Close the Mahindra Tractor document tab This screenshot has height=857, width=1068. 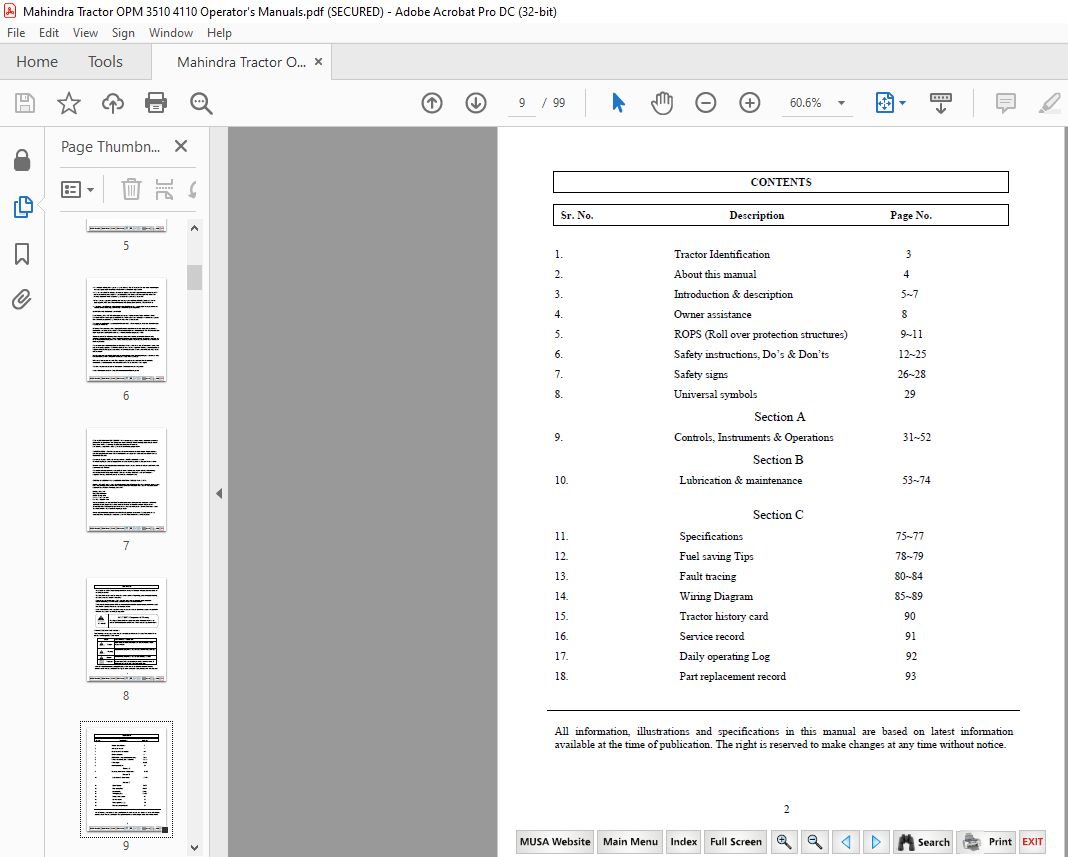tap(318, 61)
